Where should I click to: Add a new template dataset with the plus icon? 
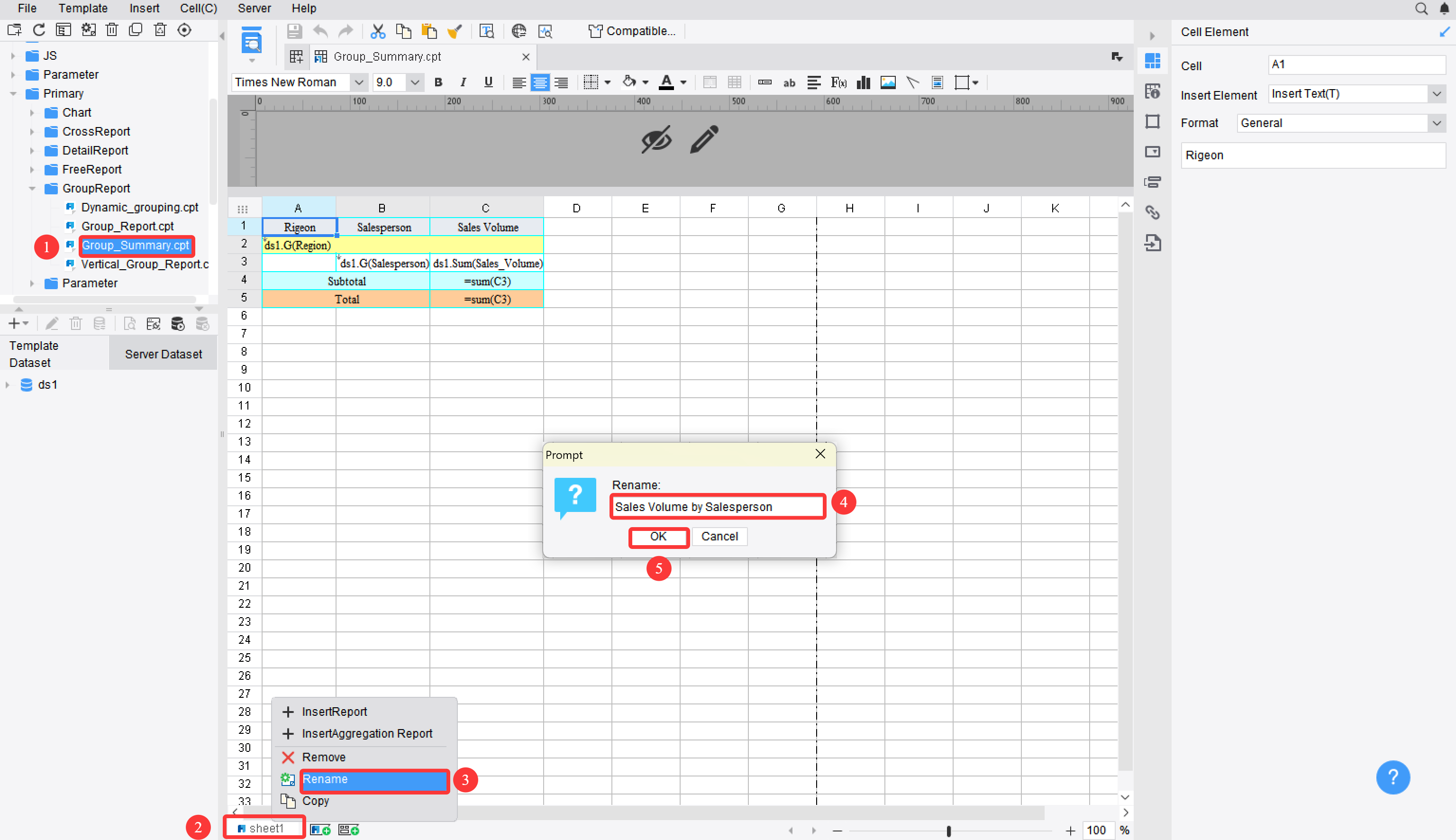[14, 323]
